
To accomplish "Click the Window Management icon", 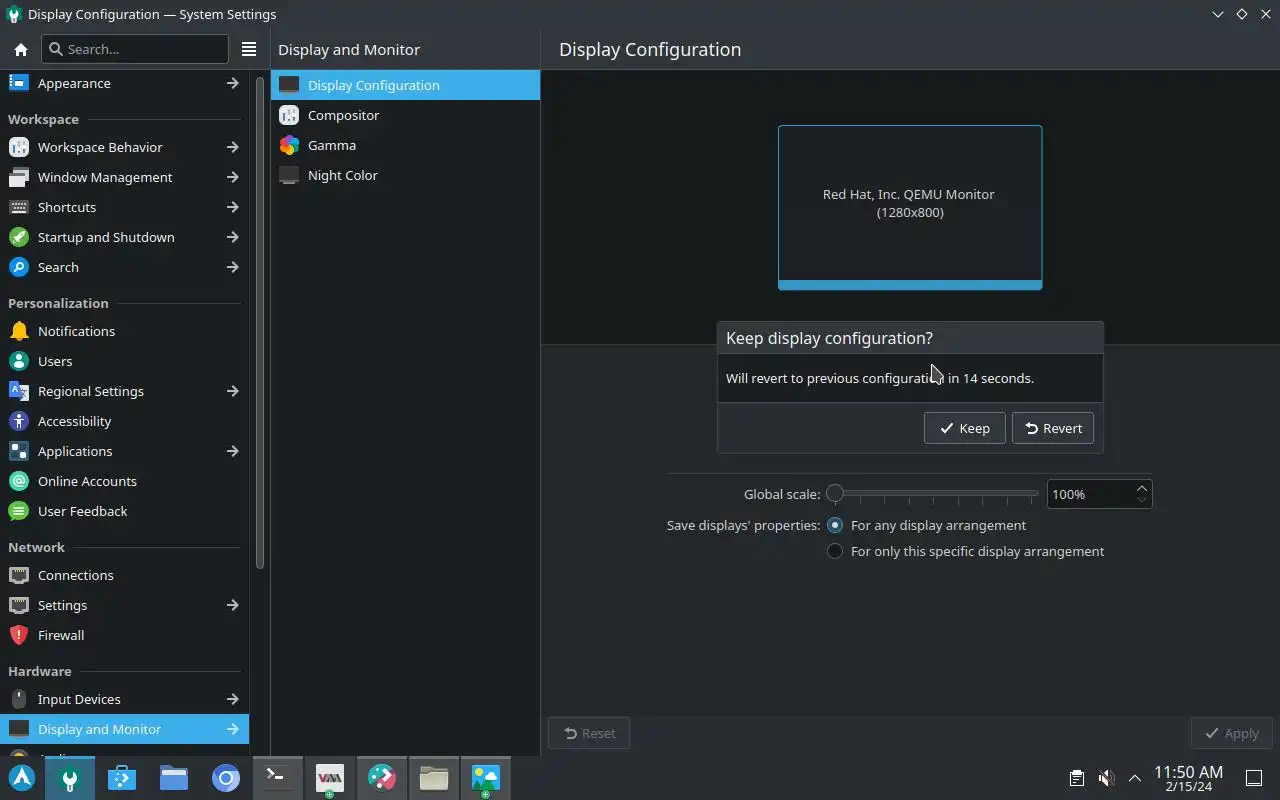I will 18,177.
